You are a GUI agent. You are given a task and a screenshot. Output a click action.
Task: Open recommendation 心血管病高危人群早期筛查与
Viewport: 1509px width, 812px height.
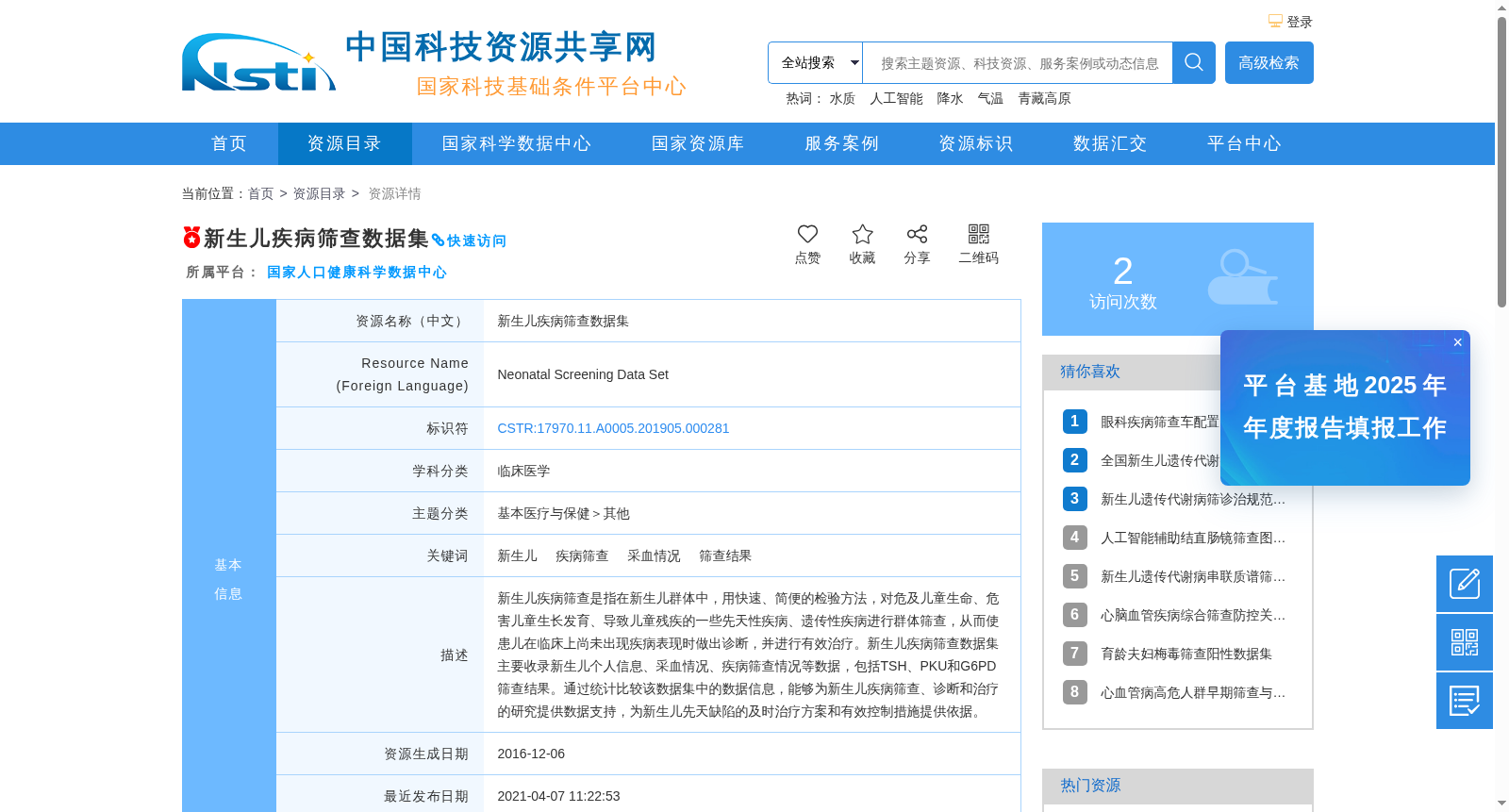pyautogui.click(x=1193, y=692)
